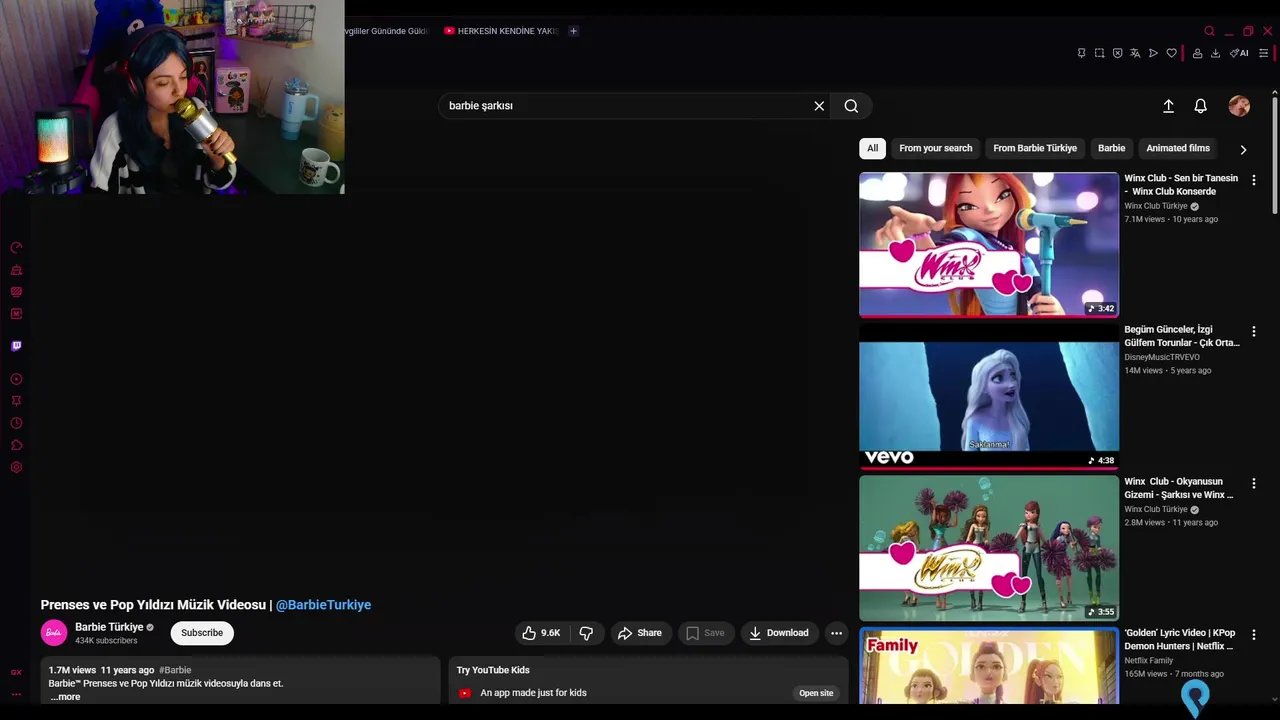Open the sidebar three-dots setup menu
Viewport: 1280px width, 720px height.
click(16, 694)
